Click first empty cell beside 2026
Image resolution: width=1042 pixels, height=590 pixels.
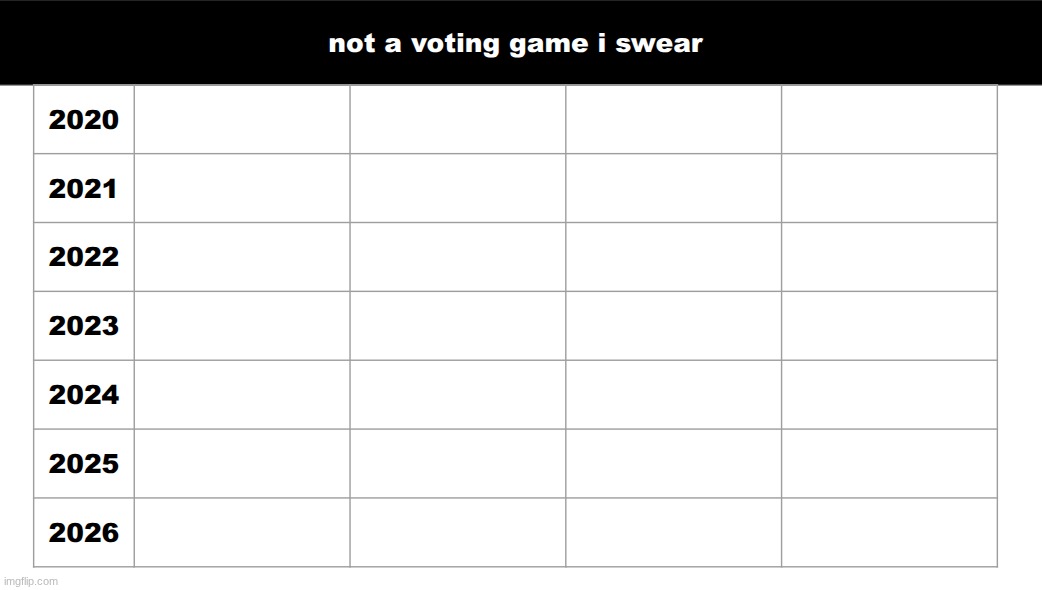[x=242, y=533]
